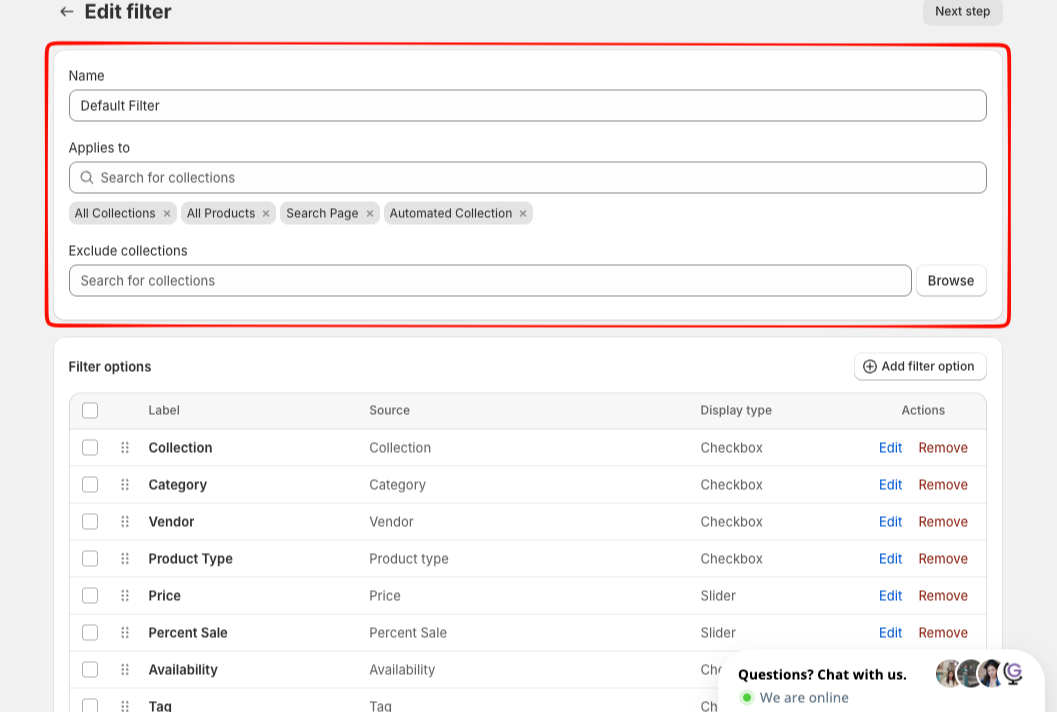Remove the All Collections tag
Screen dimensions: 1057x712
coord(167,214)
